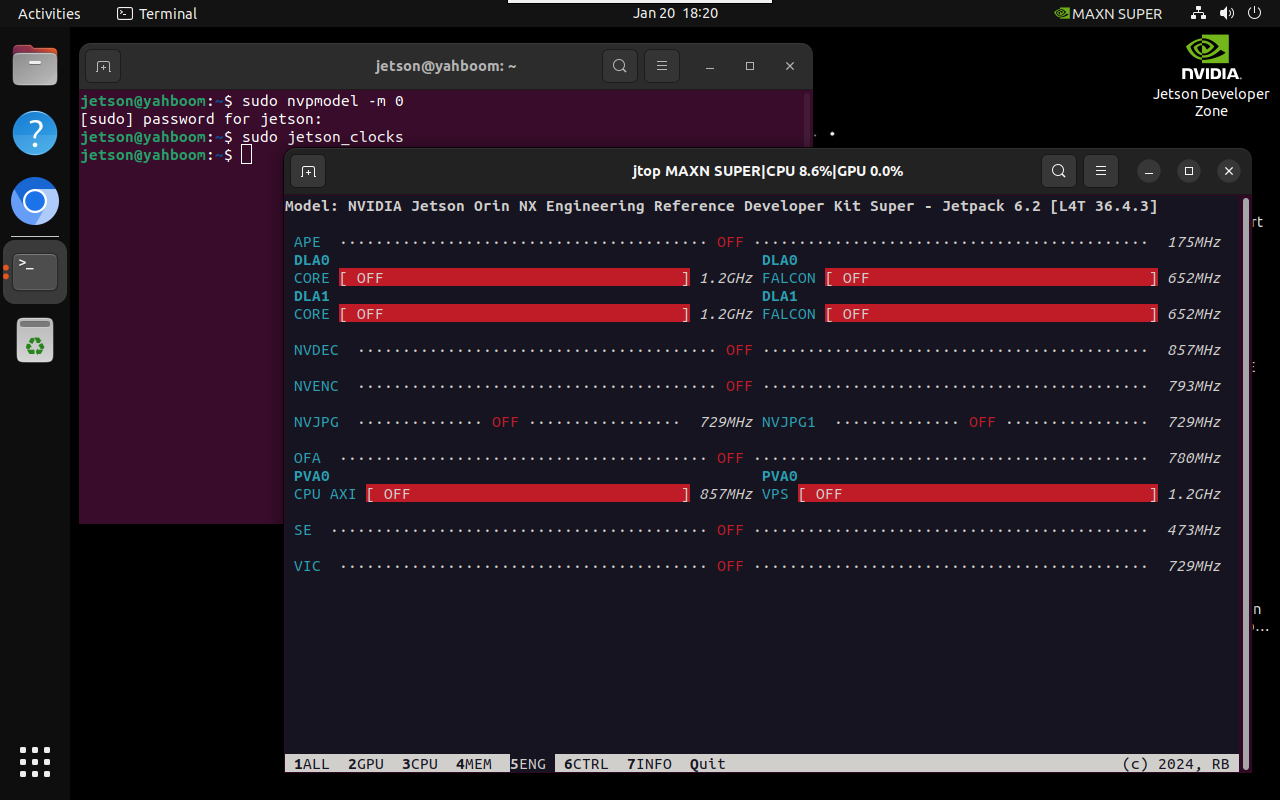Click NVENC engine label
This screenshot has width=1280, height=800.
[316, 386]
